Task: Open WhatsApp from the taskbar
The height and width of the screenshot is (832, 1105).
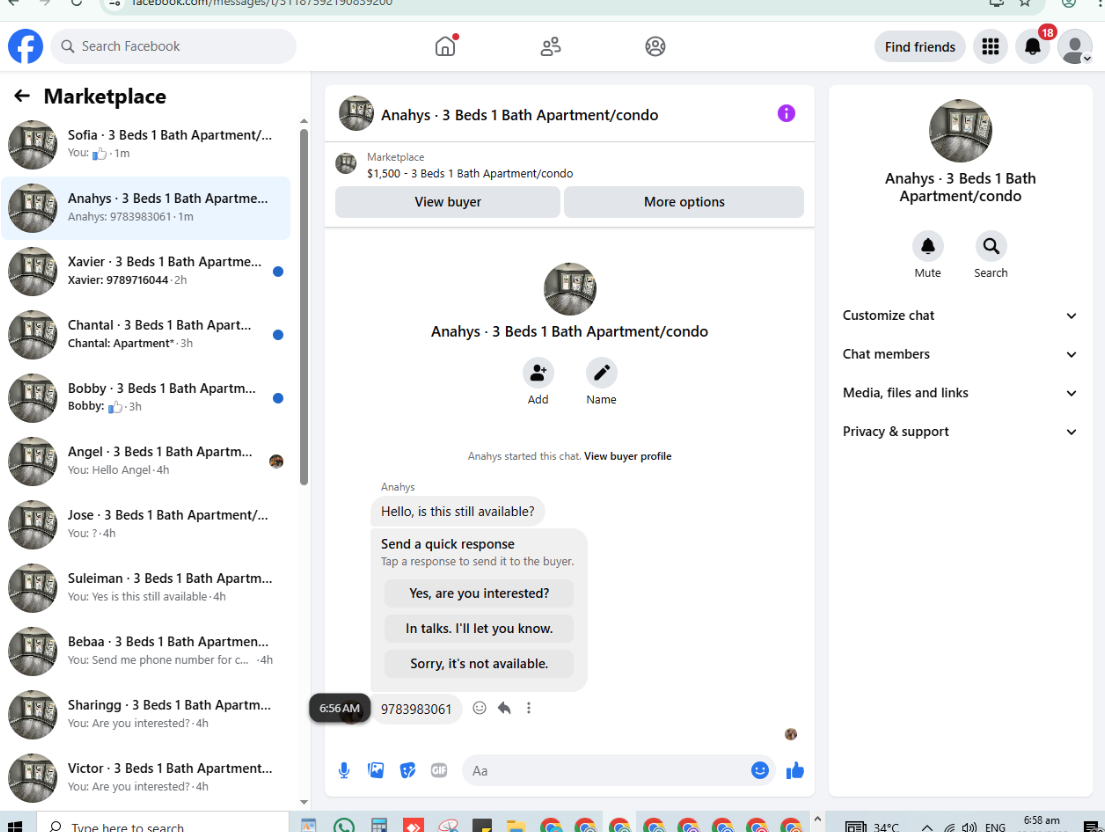Action: (x=344, y=826)
